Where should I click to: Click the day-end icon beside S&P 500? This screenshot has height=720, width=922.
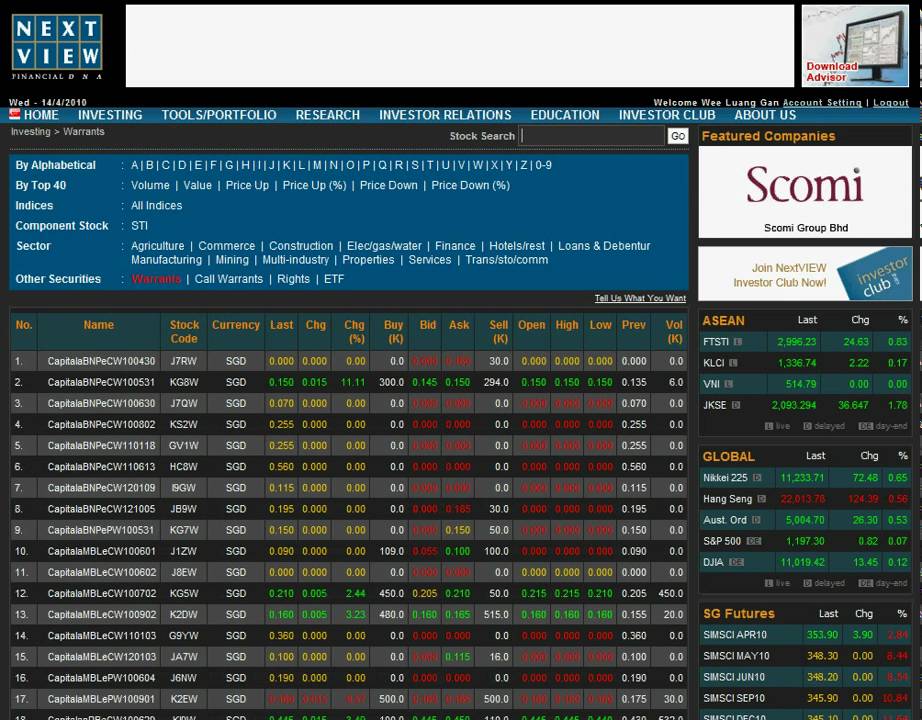coord(753,541)
